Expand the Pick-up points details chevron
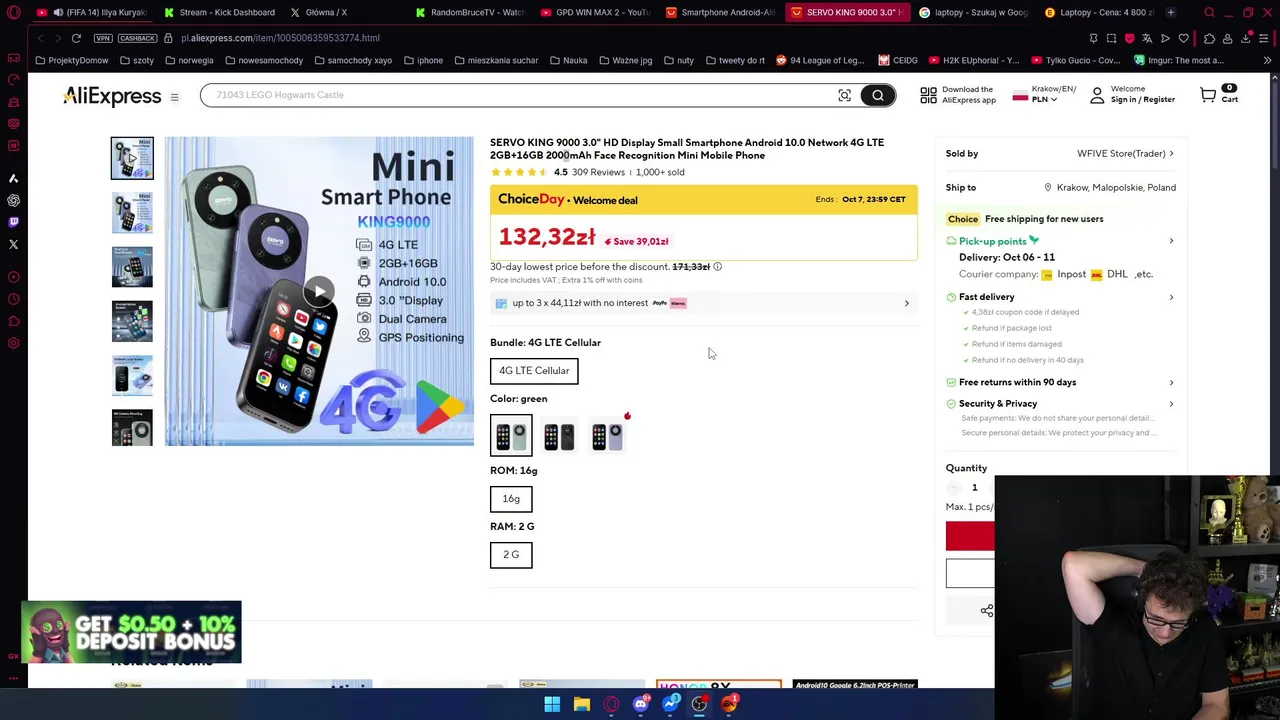 coord(1171,241)
